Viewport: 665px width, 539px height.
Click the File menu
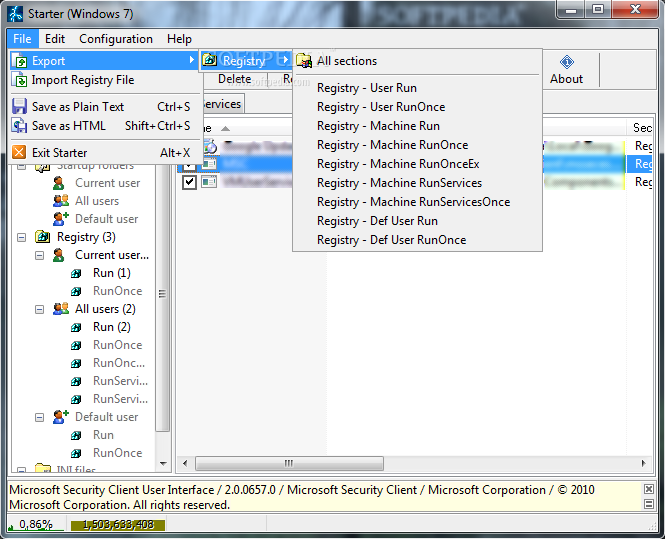click(x=22, y=39)
